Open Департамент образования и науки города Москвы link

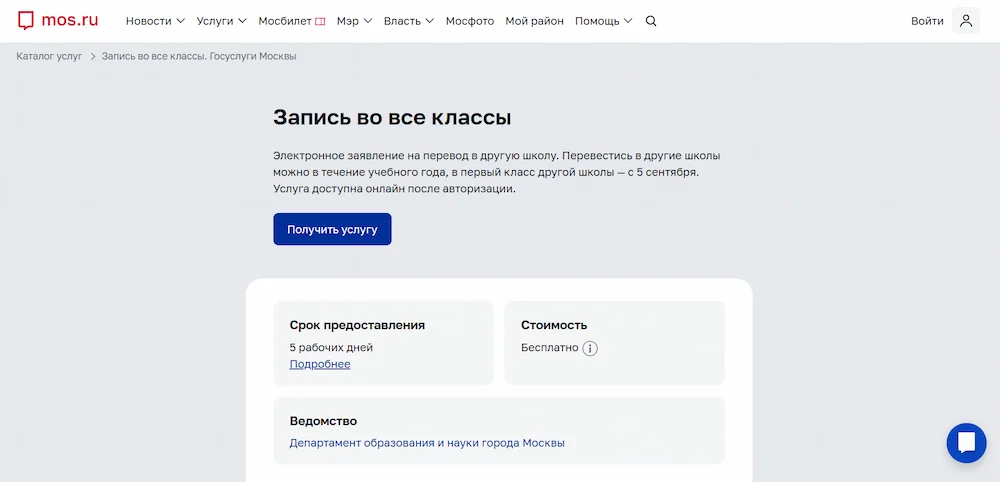(x=427, y=442)
